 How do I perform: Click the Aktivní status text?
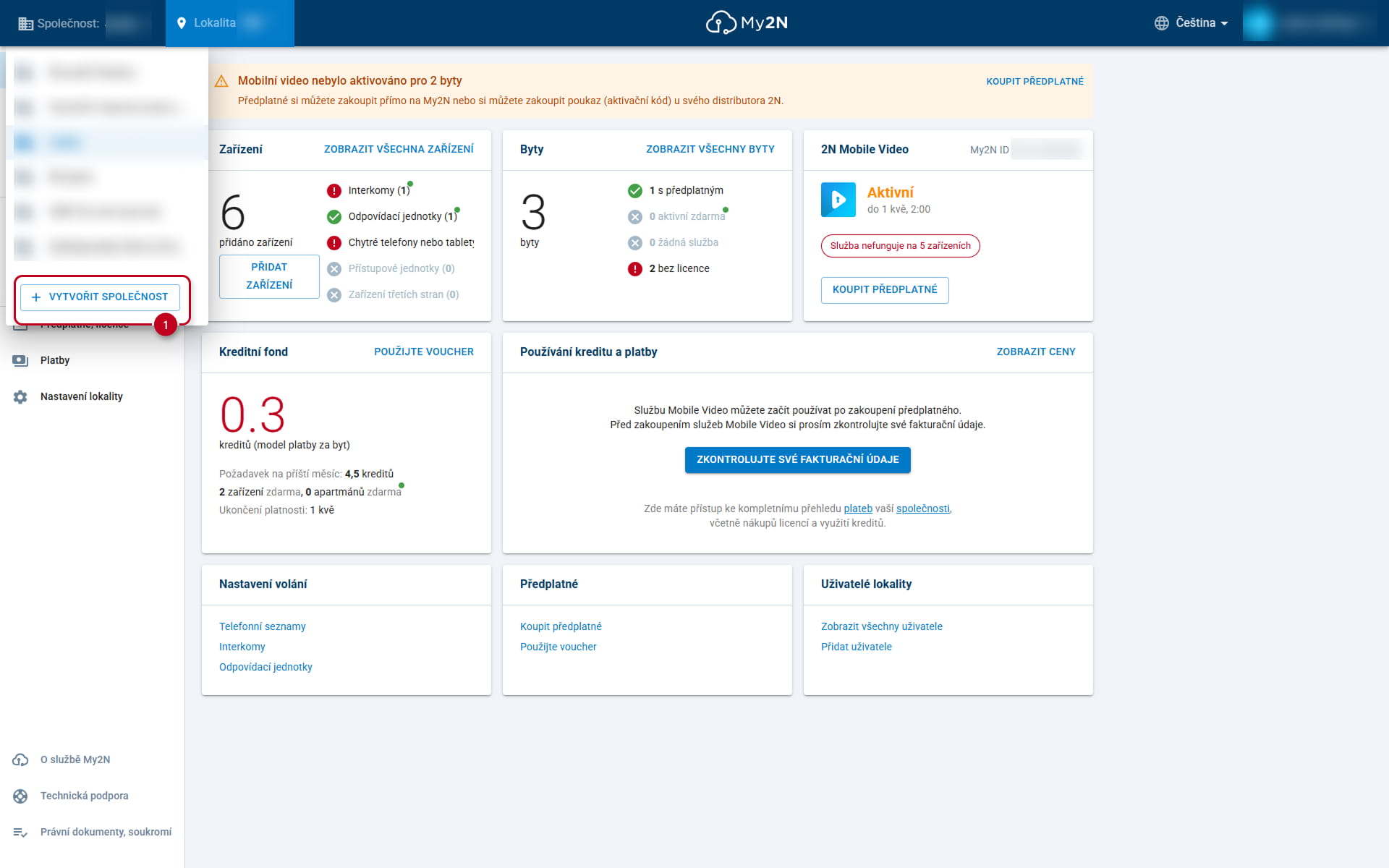891,192
